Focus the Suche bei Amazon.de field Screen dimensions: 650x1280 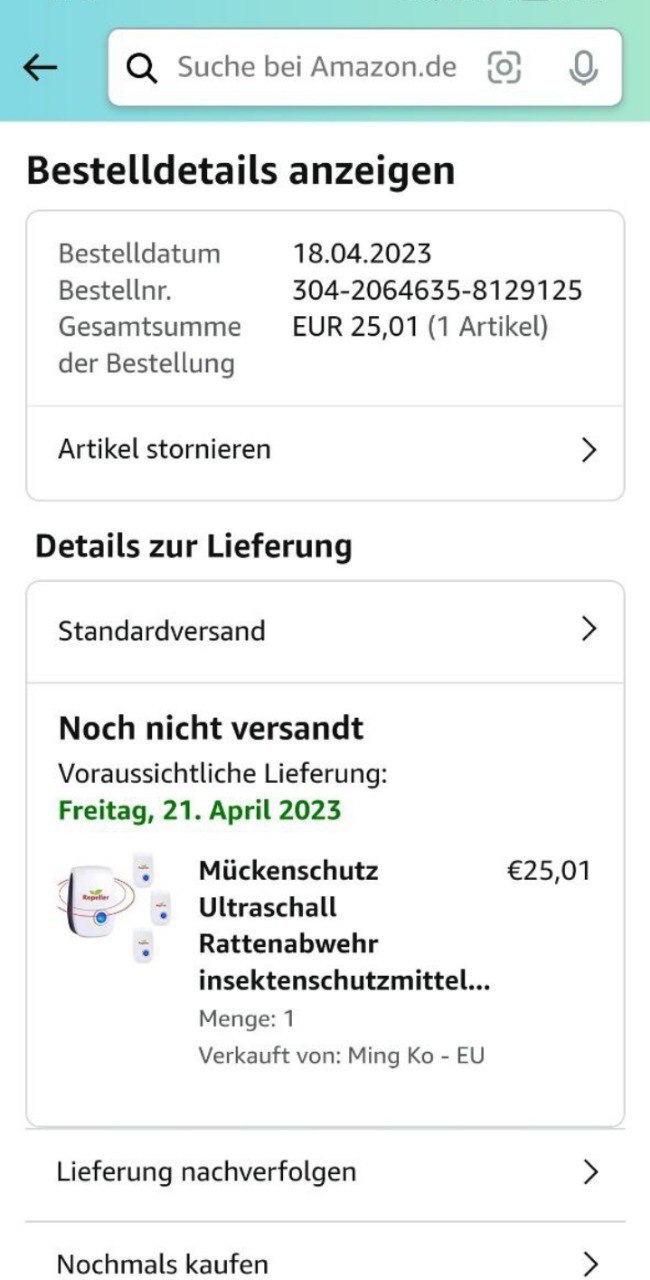point(365,67)
